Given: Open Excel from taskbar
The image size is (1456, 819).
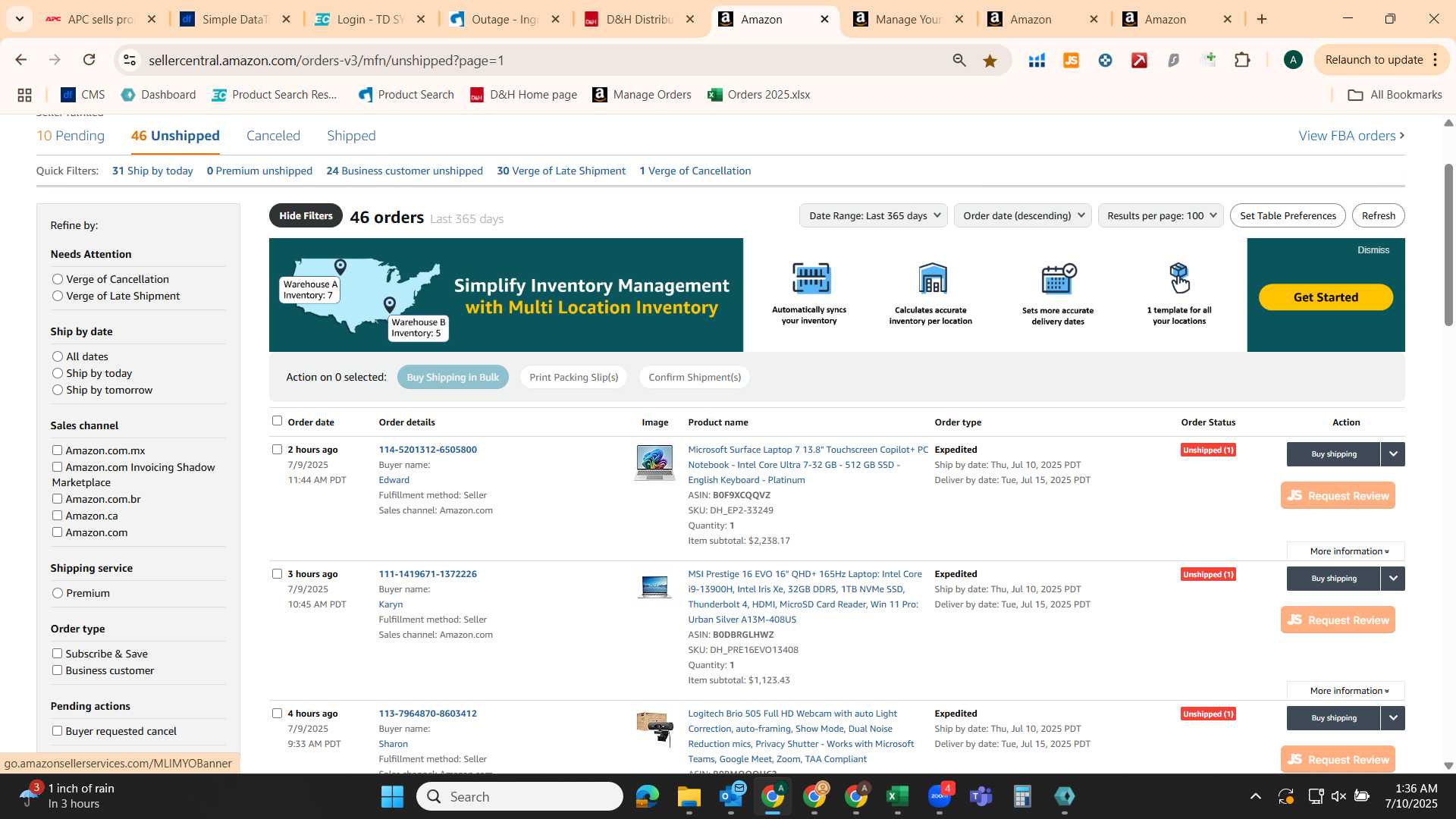Looking at the screenshot, I should pyautogui.click(x=897, y=796).
